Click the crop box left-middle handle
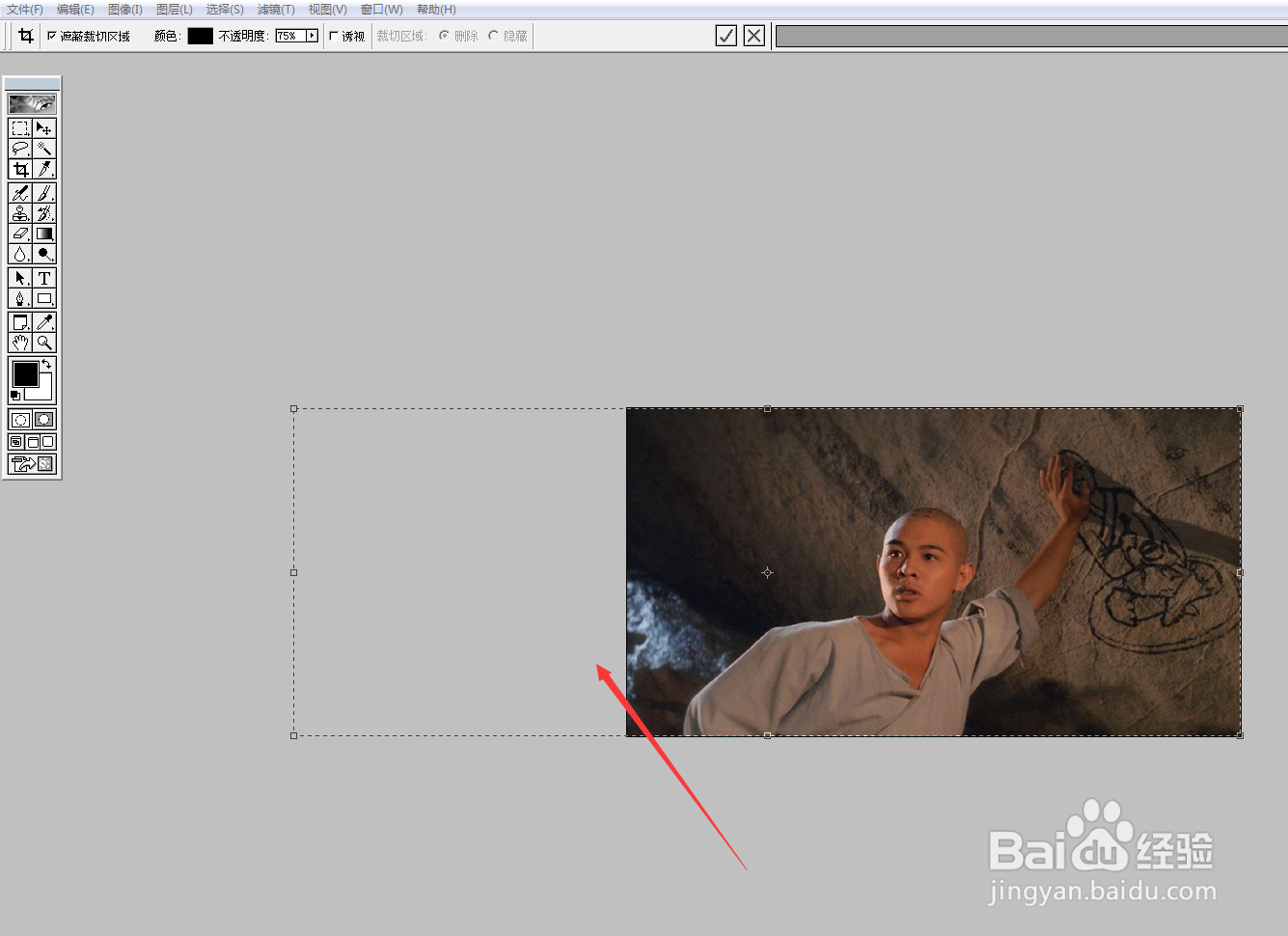 (x=294, y=572)
